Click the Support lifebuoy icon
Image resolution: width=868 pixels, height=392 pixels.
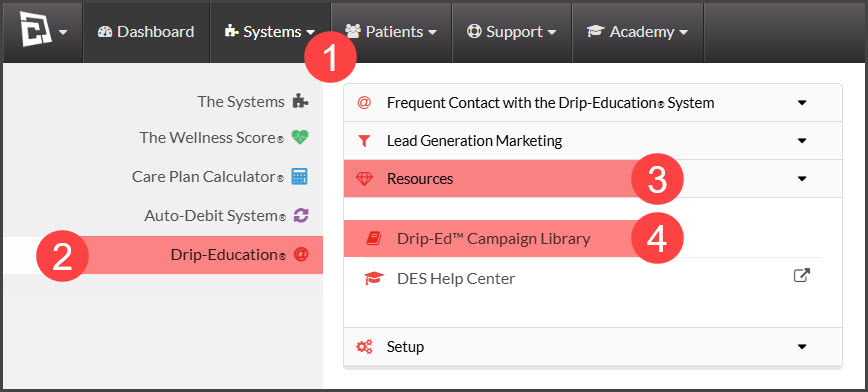(474, 32)
